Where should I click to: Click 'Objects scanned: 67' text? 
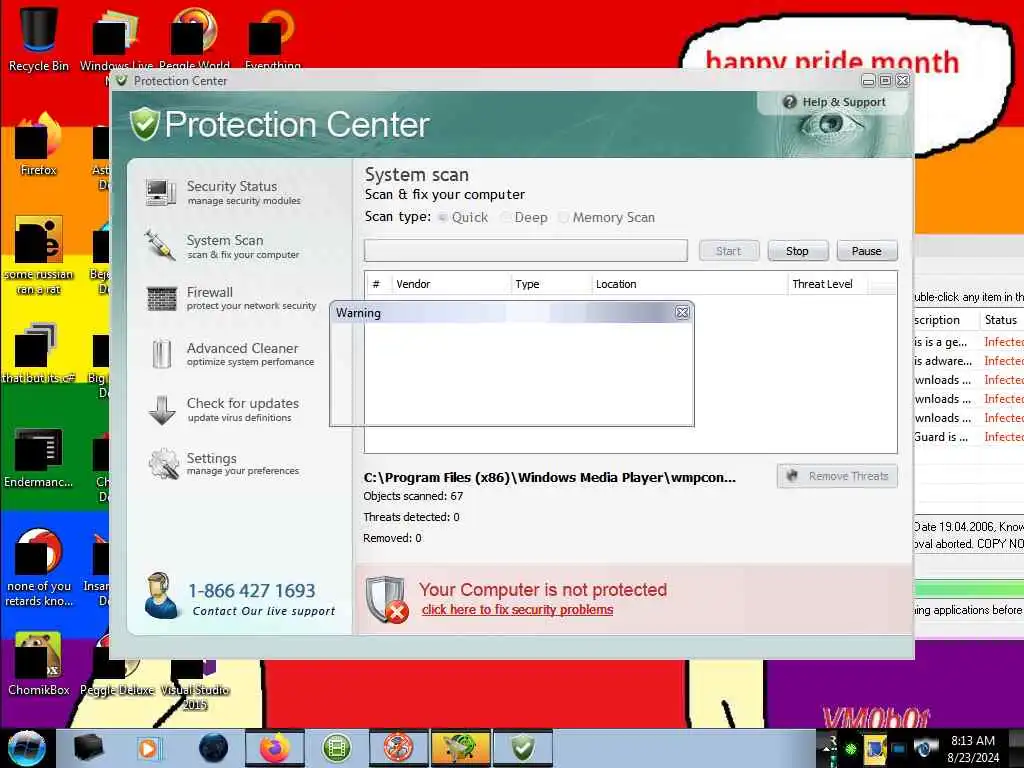pyautogui.click(x=413, y=496)
